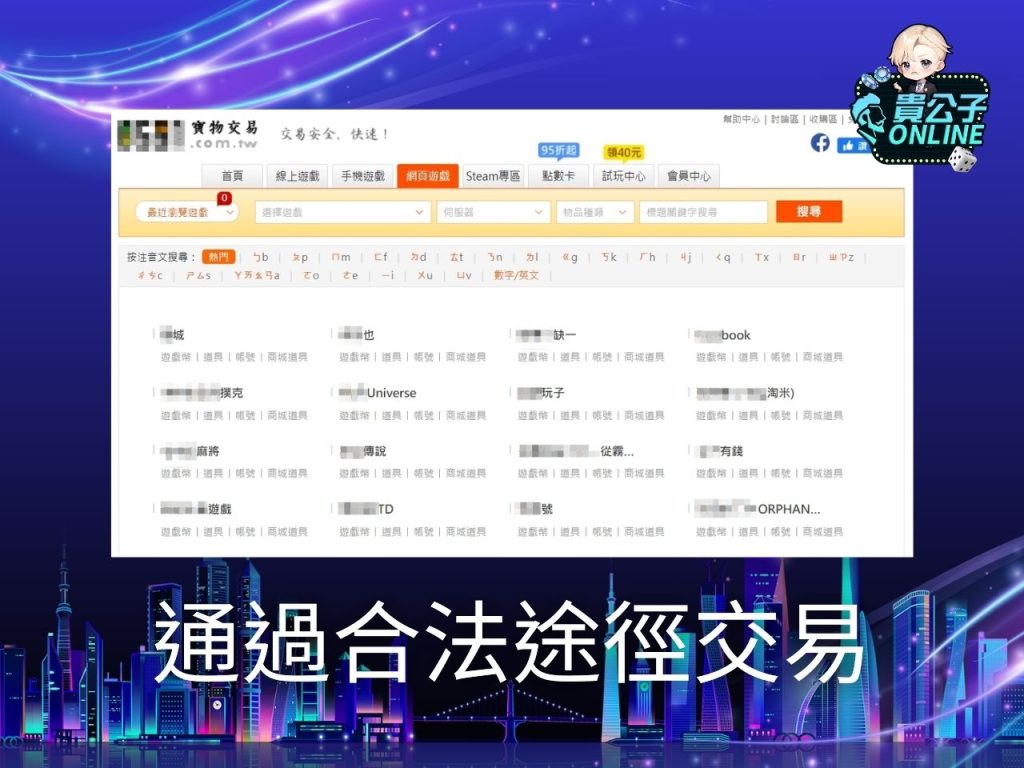Click the FB Like (讚) button icon
The image size is (1024, 768).
click(x=852, y=145)
